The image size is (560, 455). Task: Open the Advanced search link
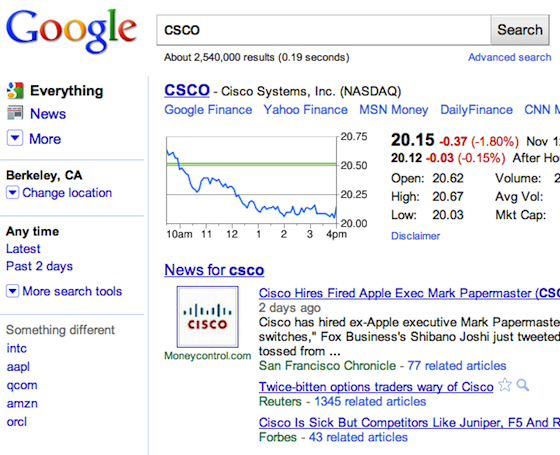(x=510, y=57)
